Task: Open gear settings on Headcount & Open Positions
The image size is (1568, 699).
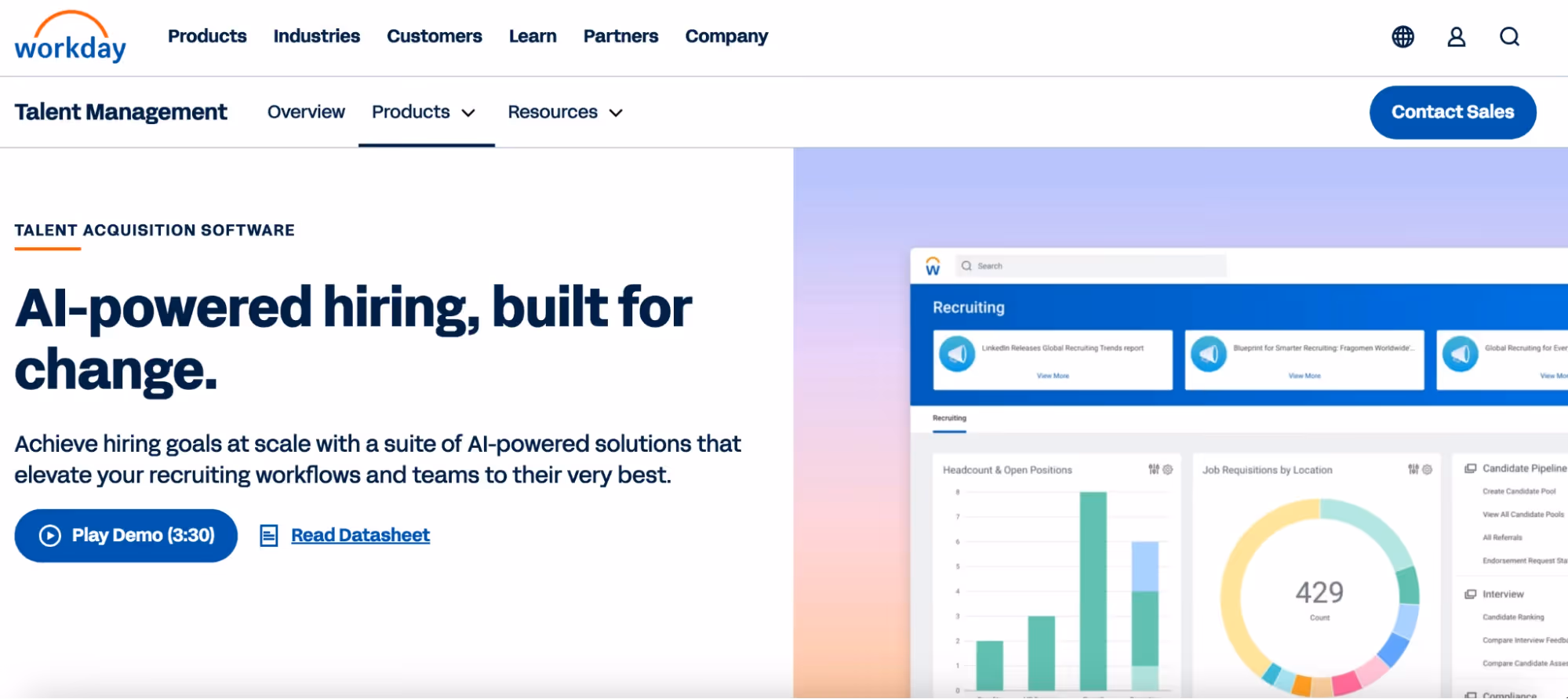Action: tap(1168, 469)
